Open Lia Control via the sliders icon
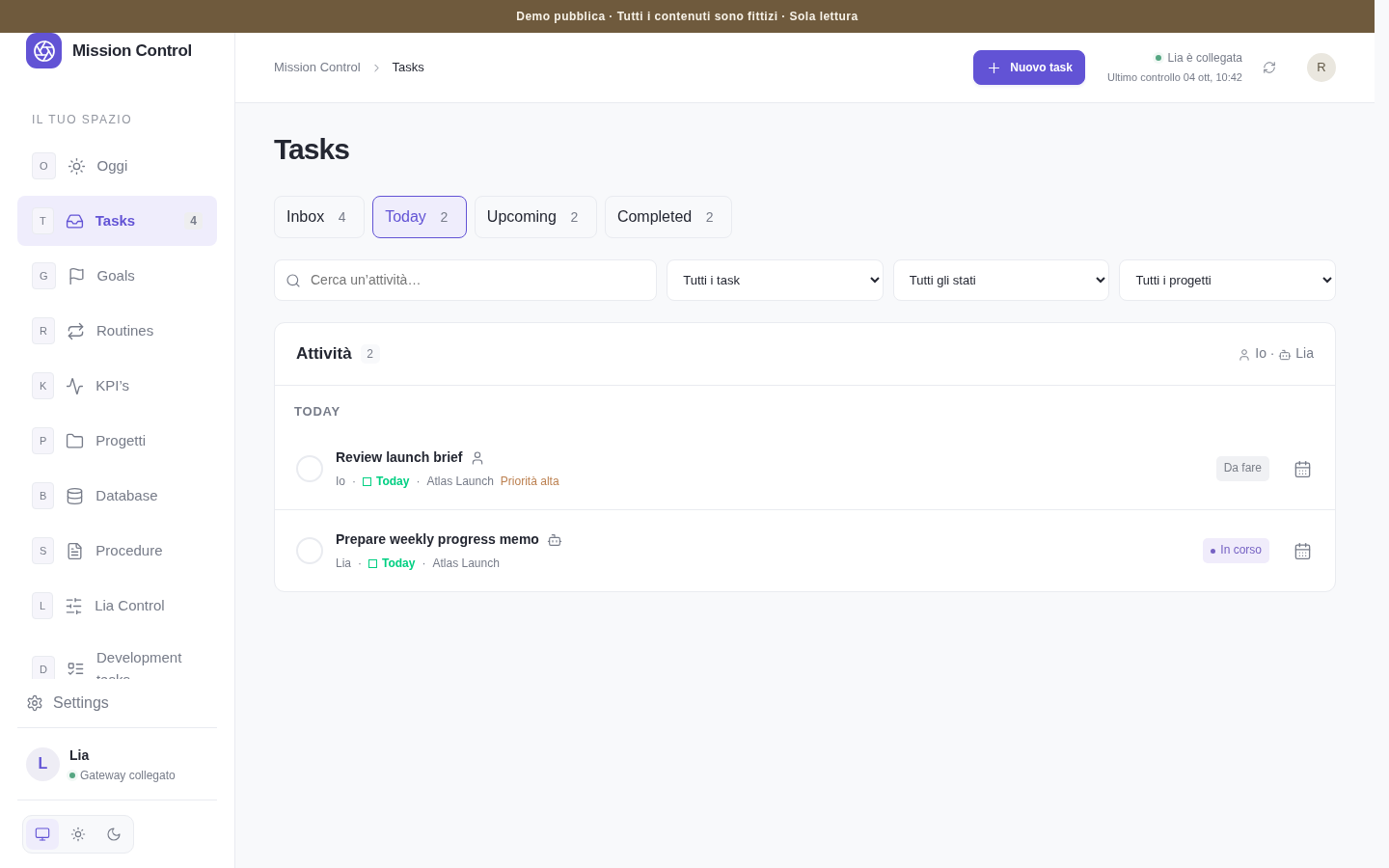1389x868 pixels. pyautogui.click(x=73, y=606)
